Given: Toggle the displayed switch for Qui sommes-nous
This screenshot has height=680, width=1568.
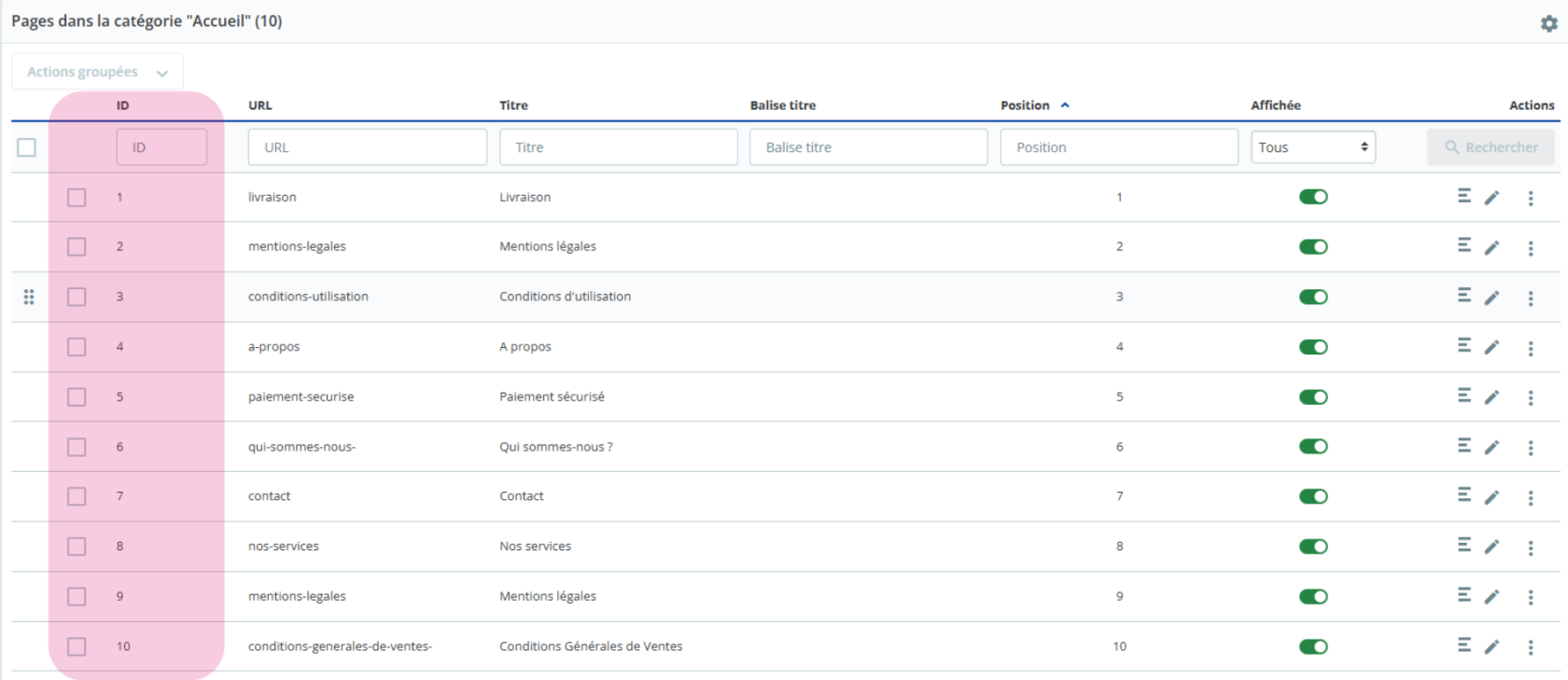Looking at the screenshot, I should coord(1313,447).
